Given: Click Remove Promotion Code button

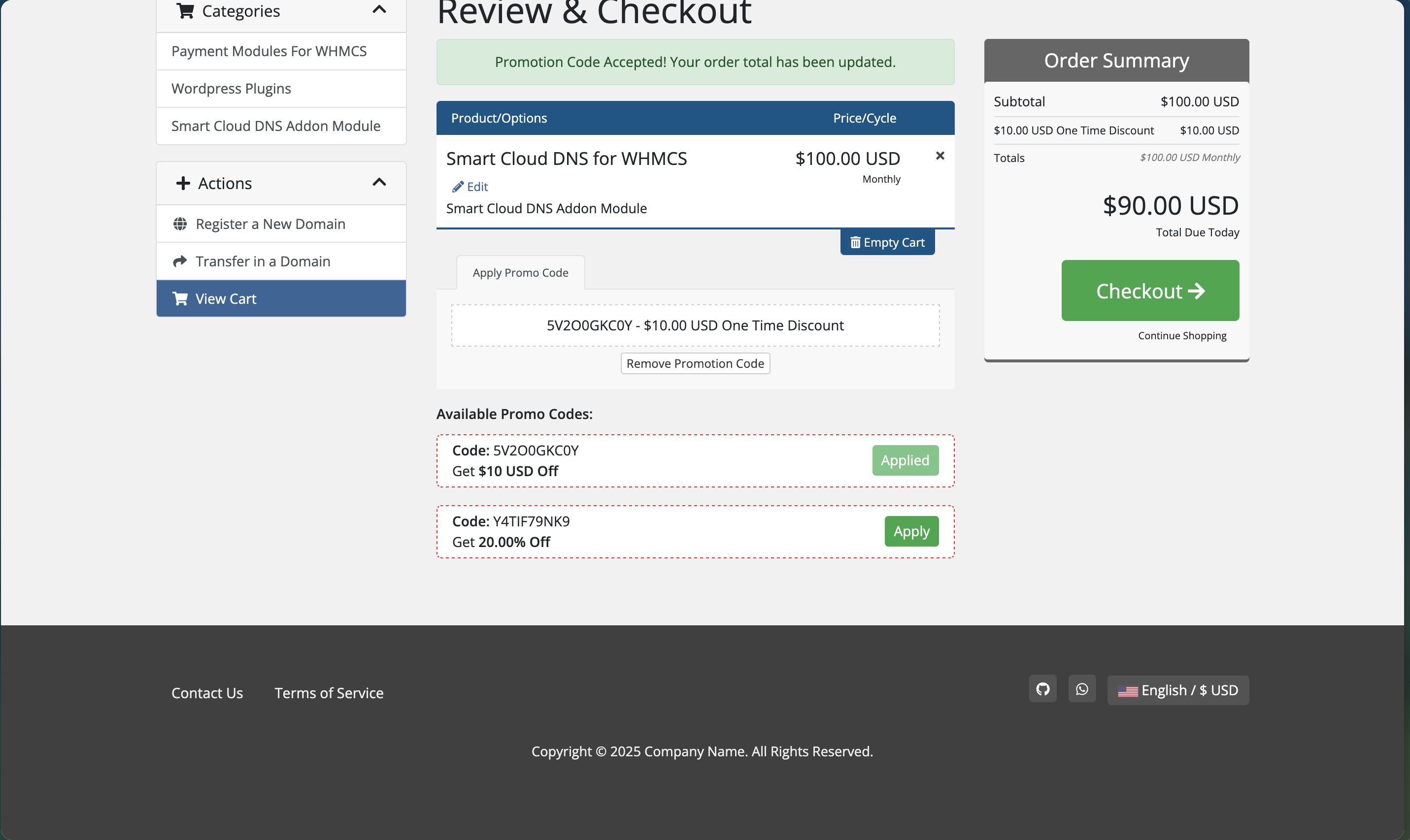Looking at the screenshot, I should pos(695,363).
